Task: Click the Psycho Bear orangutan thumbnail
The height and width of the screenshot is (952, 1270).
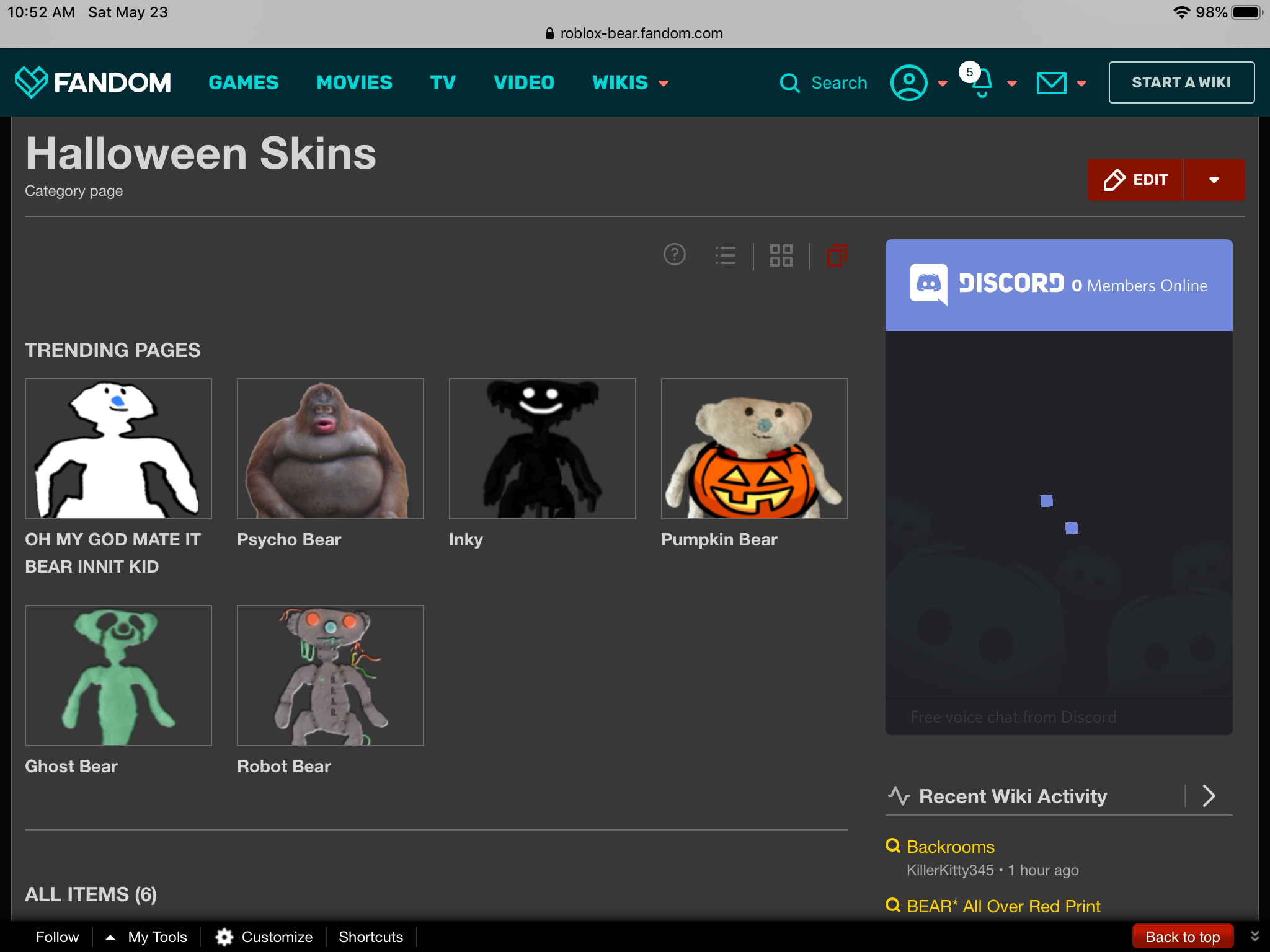Action: point(331,449)
